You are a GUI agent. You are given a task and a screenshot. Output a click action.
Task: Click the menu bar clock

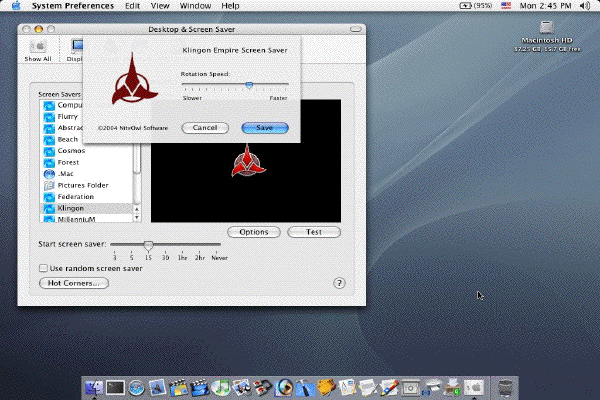coord(545,6)
